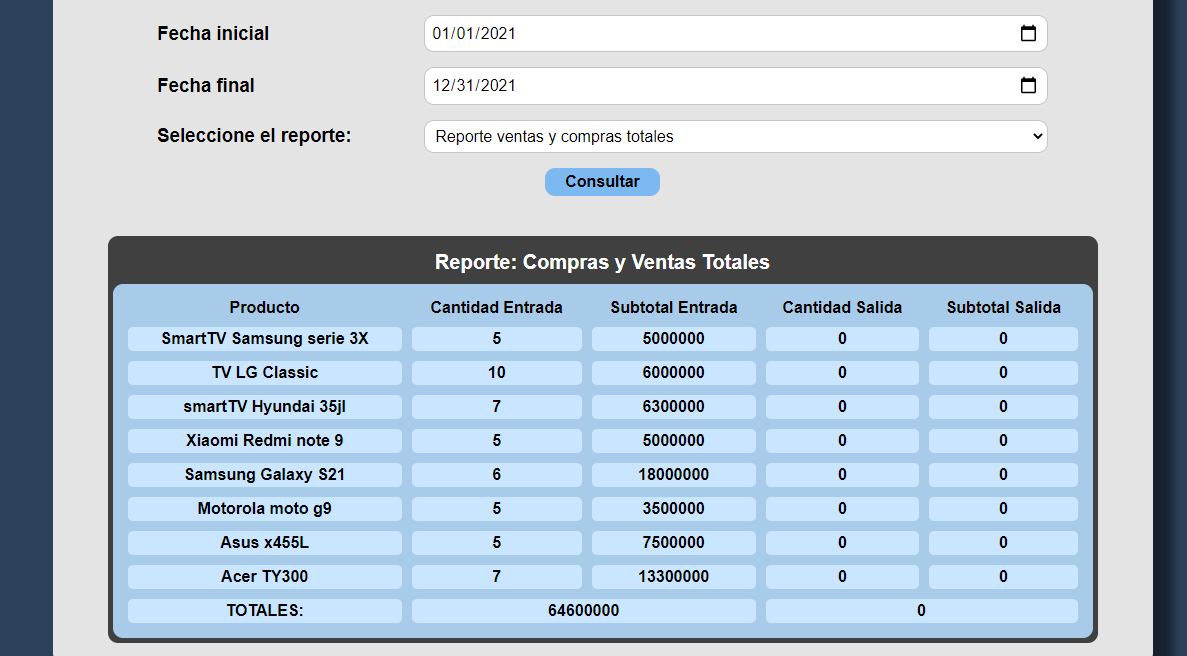Click the total entrada value 64600000
Viewport: 1187px width, 656px height.
pos(584,611)
